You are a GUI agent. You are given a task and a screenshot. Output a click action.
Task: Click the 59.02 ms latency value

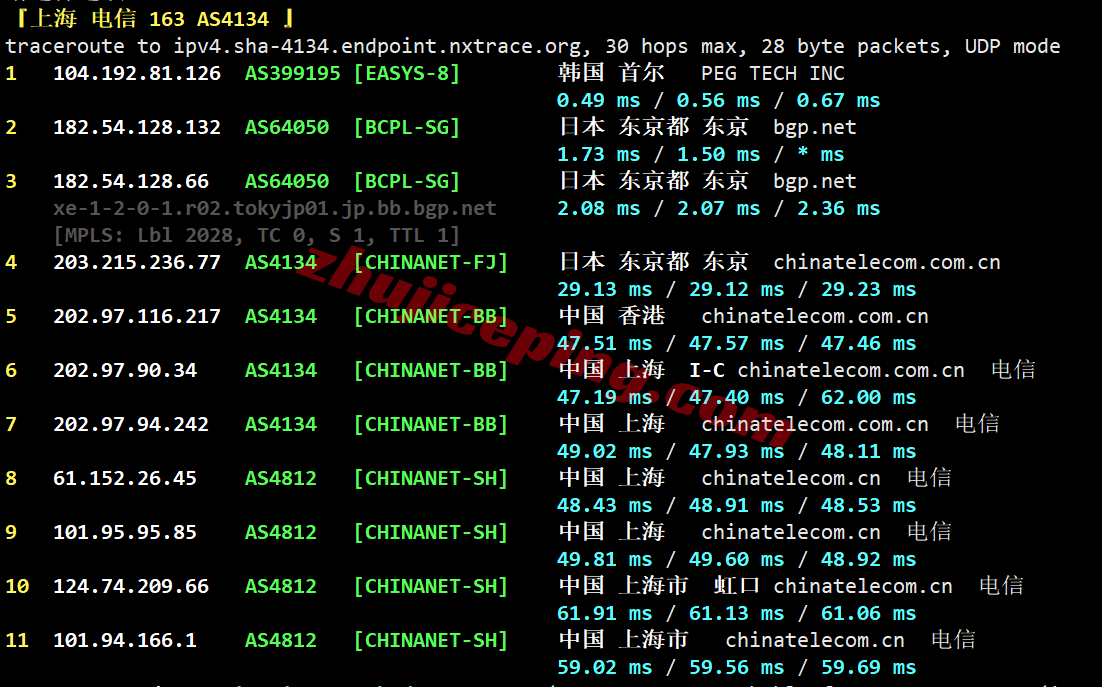604,668
